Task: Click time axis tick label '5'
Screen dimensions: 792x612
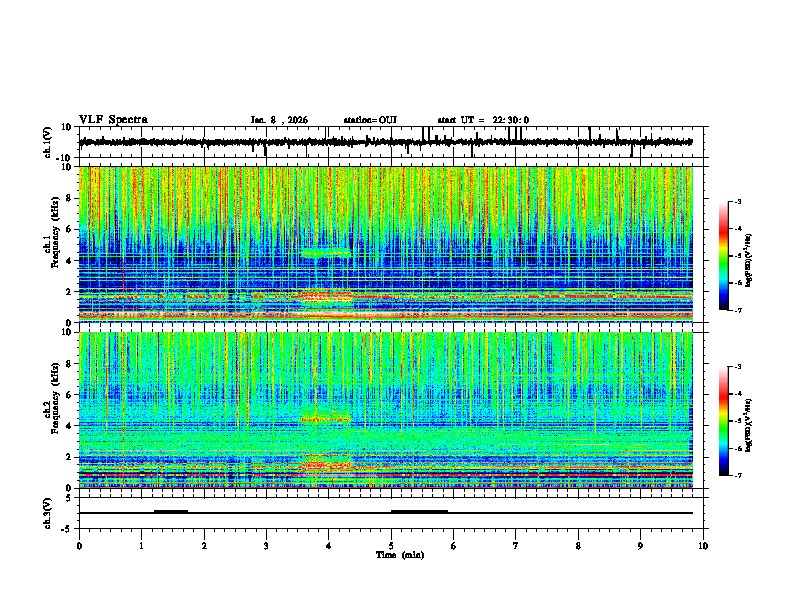Action: [x=391, y=546]
